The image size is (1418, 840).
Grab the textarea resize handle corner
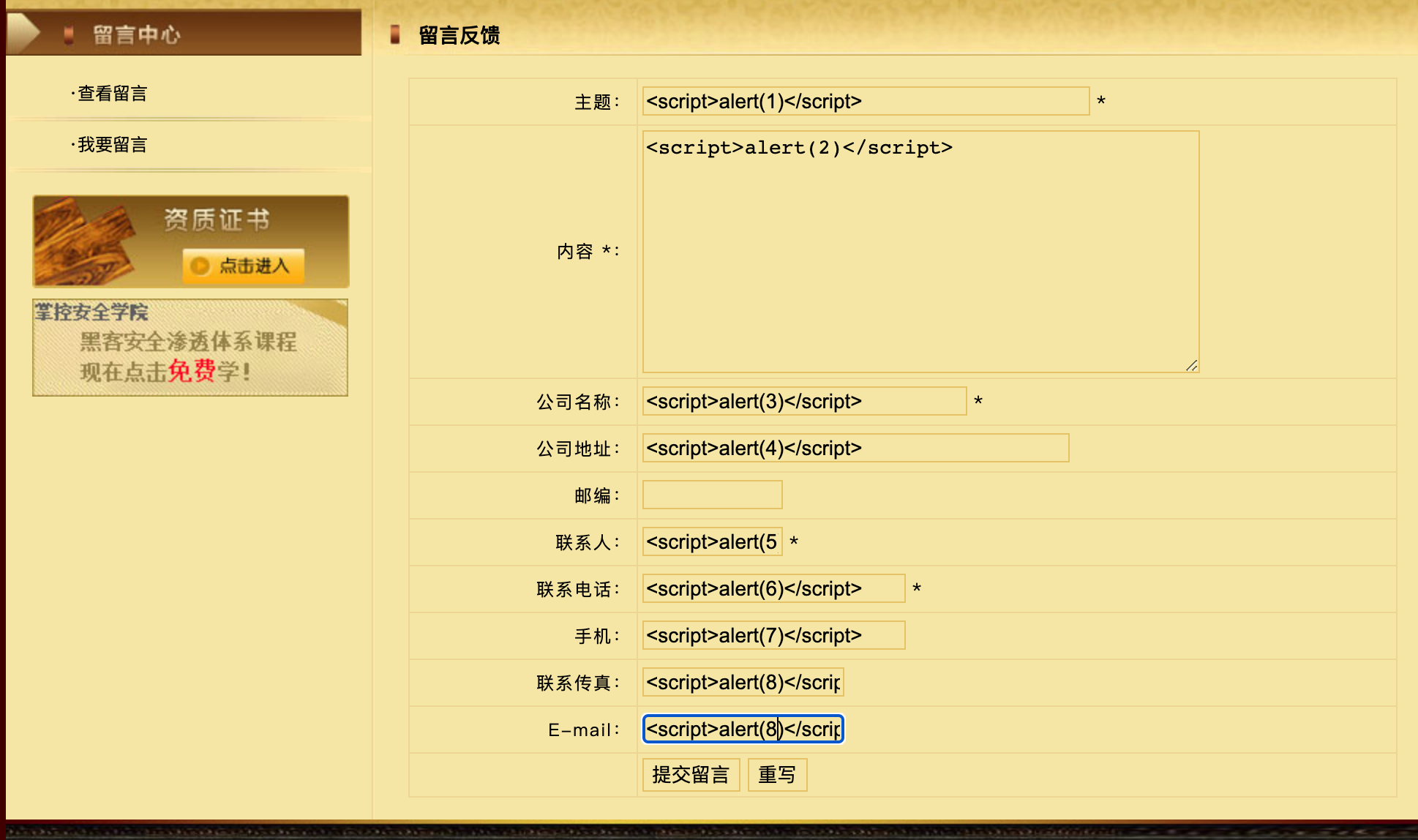coord(1192,365)
